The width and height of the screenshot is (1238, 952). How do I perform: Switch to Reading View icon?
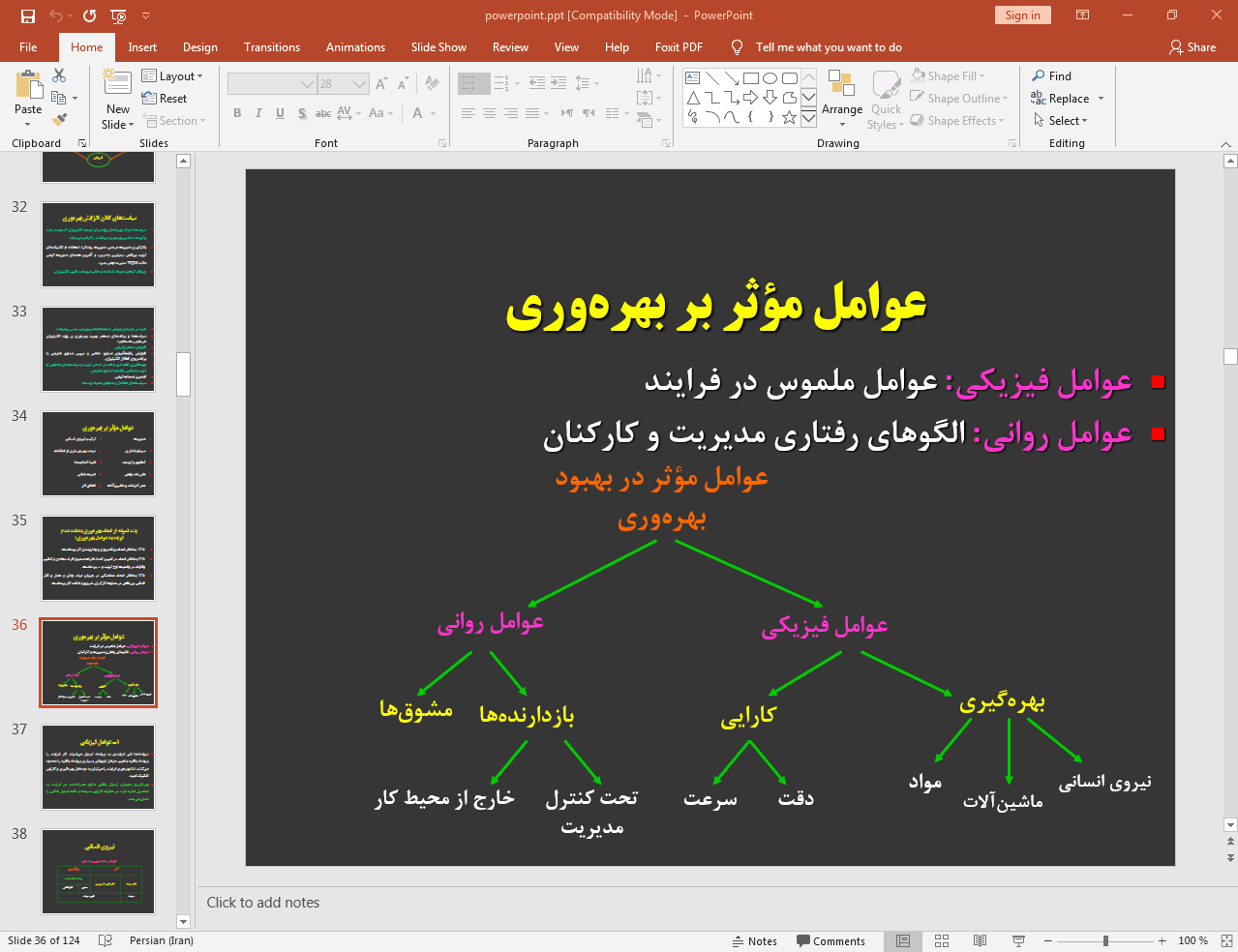click(980, 941)
